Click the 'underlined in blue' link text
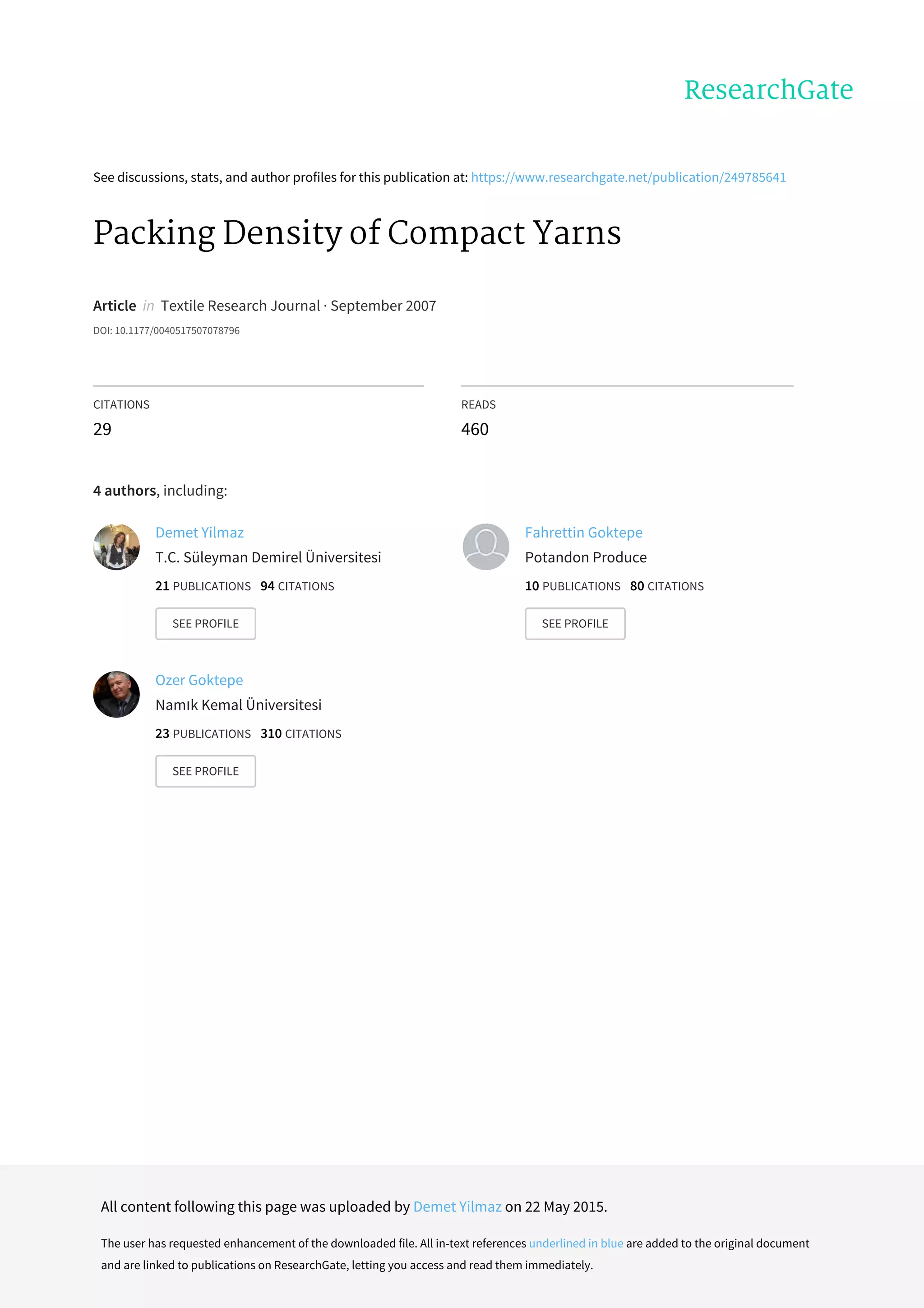Screen dimensions: 924x1308 576,1243
